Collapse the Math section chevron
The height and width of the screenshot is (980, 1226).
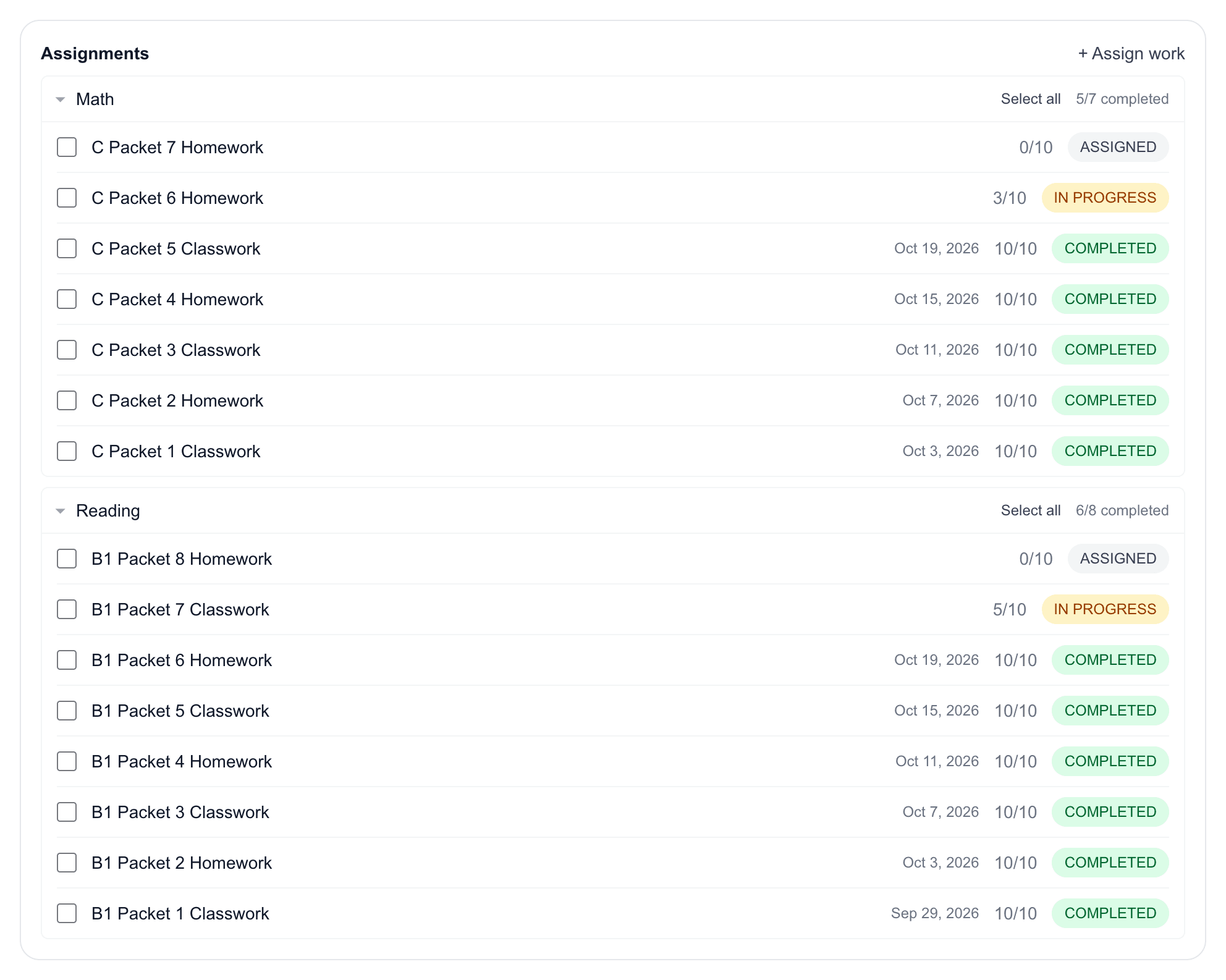pos(61,99)
